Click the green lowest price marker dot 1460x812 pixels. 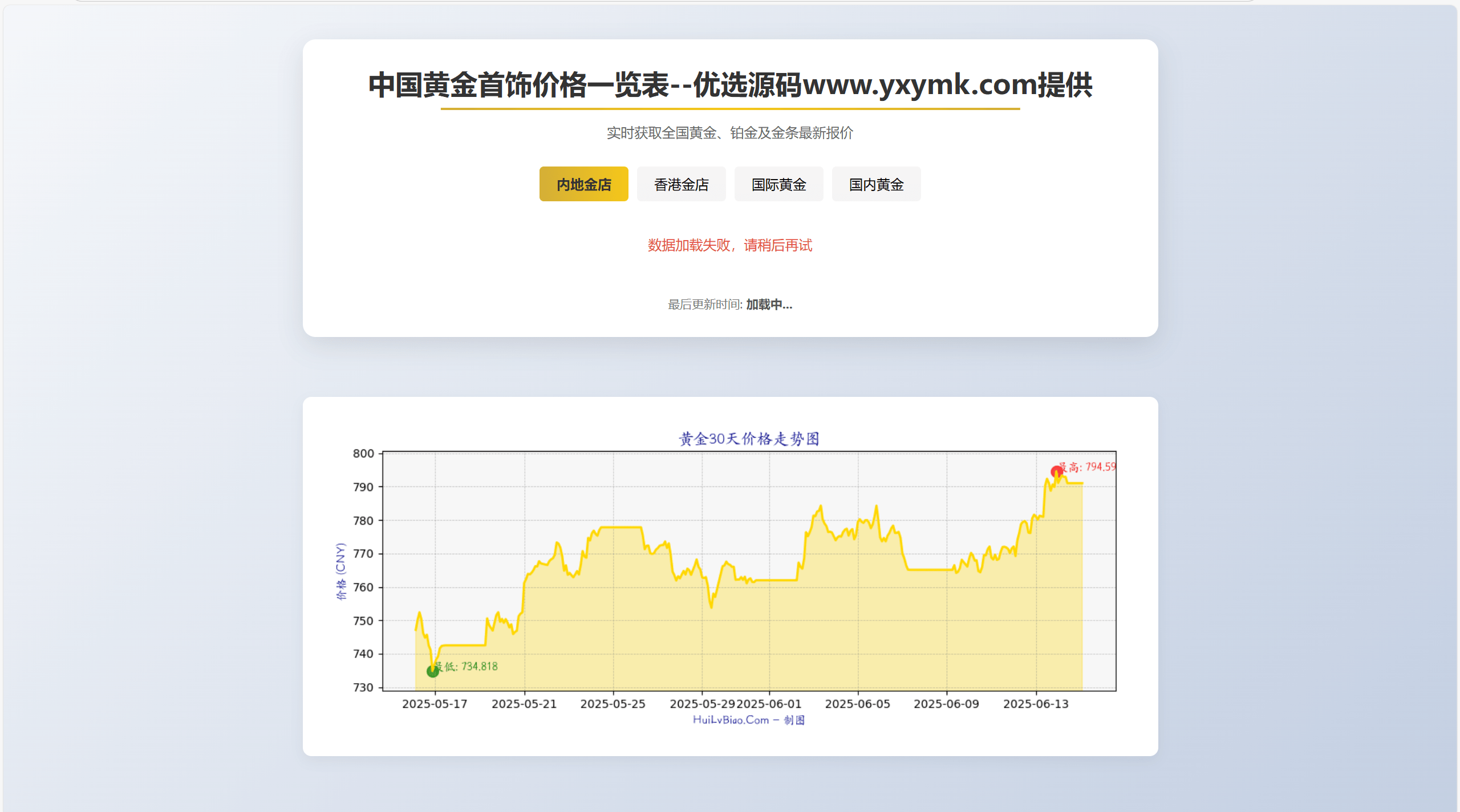click(432, 671)
